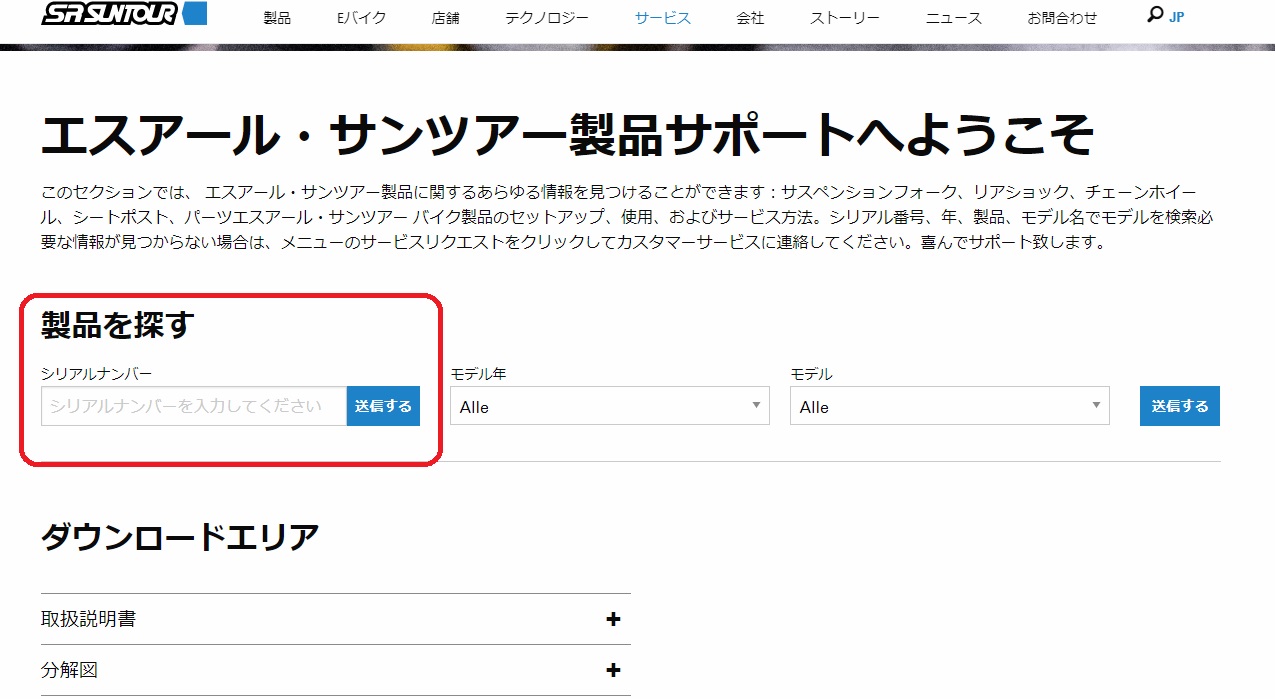Open the テクノロジー menu
The width and height of the screenshot is (1275, 699).
[x=547, y=18]
